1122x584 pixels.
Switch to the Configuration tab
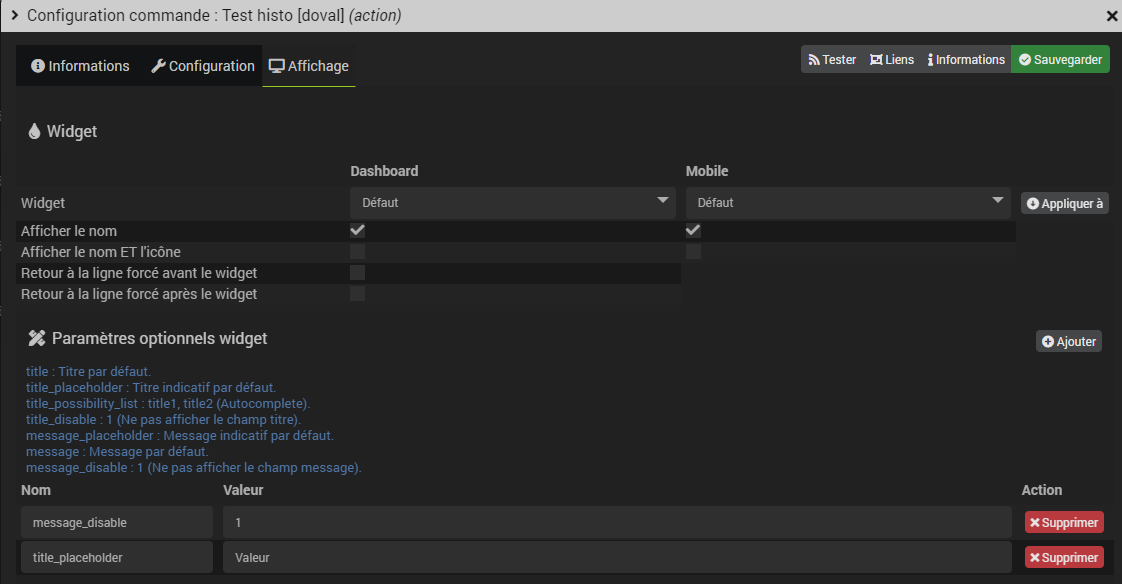click(203, 66)
